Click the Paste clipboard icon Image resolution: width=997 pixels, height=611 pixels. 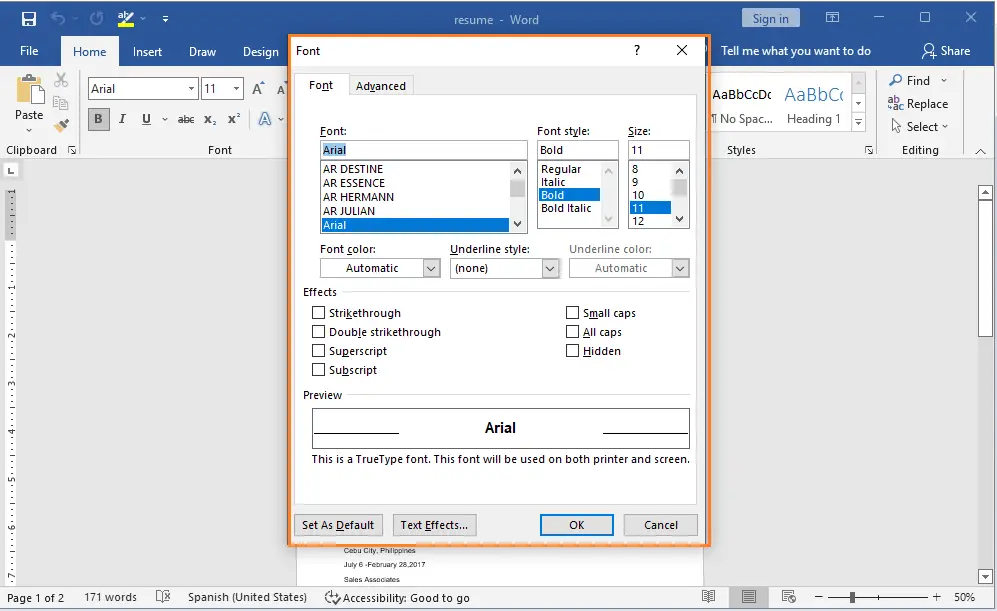[x=29, y=89]
